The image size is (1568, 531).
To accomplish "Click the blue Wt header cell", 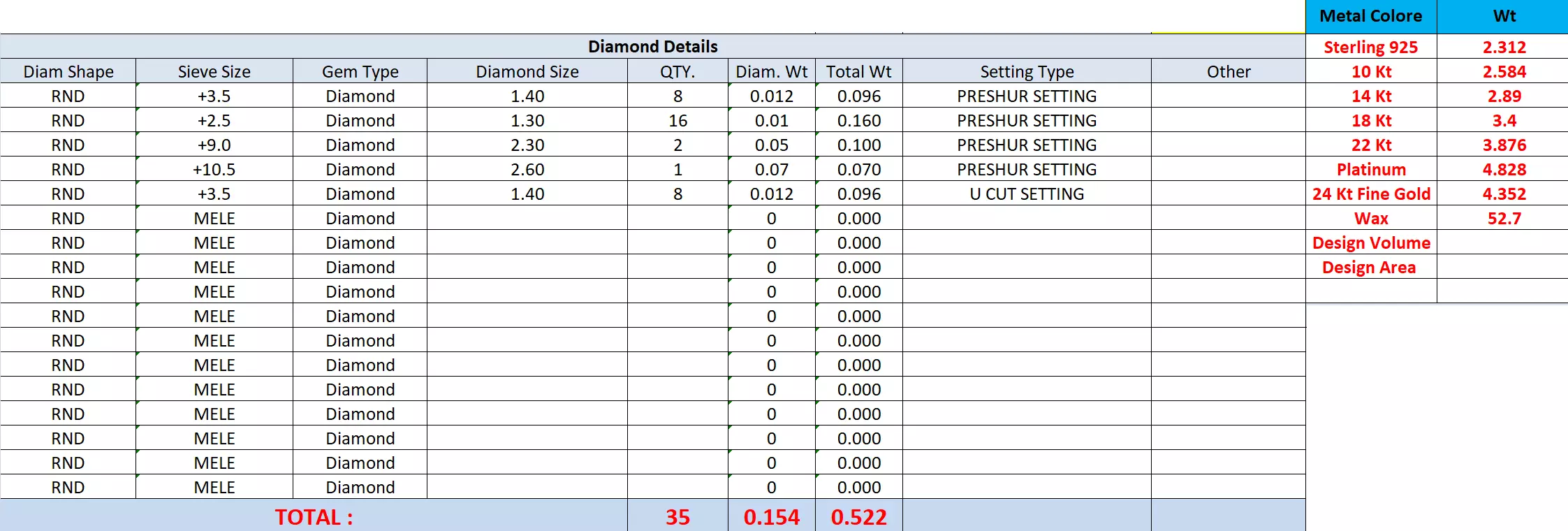I will [1503, 16].
